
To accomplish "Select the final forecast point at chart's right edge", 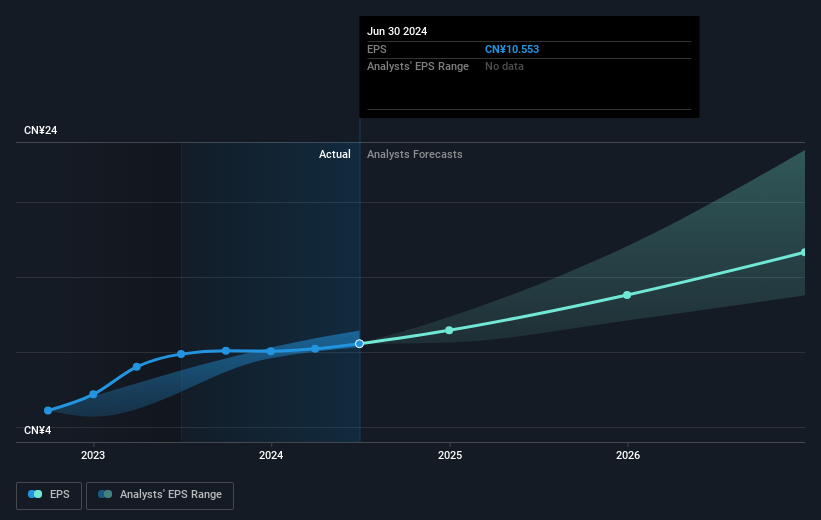I will coord(804,252).
